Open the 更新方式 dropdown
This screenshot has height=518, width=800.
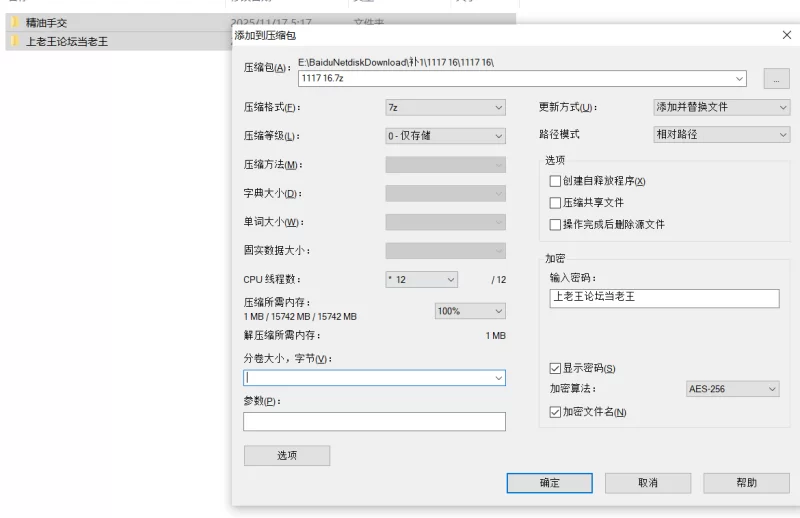click(x=721, y=107)
